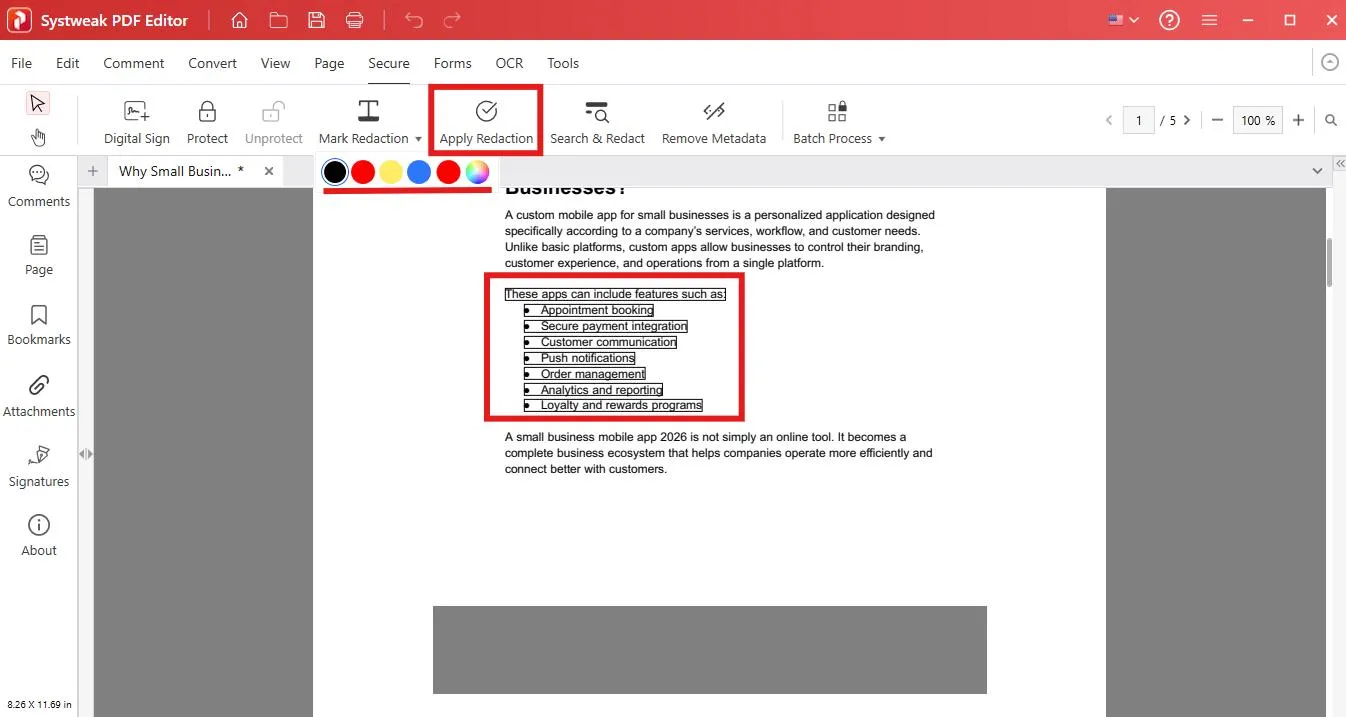Image resolution: width=1346 pixels, height=717 pixels.
Task: Choose the black redaction color swatch
Action: tap(335, 172)
